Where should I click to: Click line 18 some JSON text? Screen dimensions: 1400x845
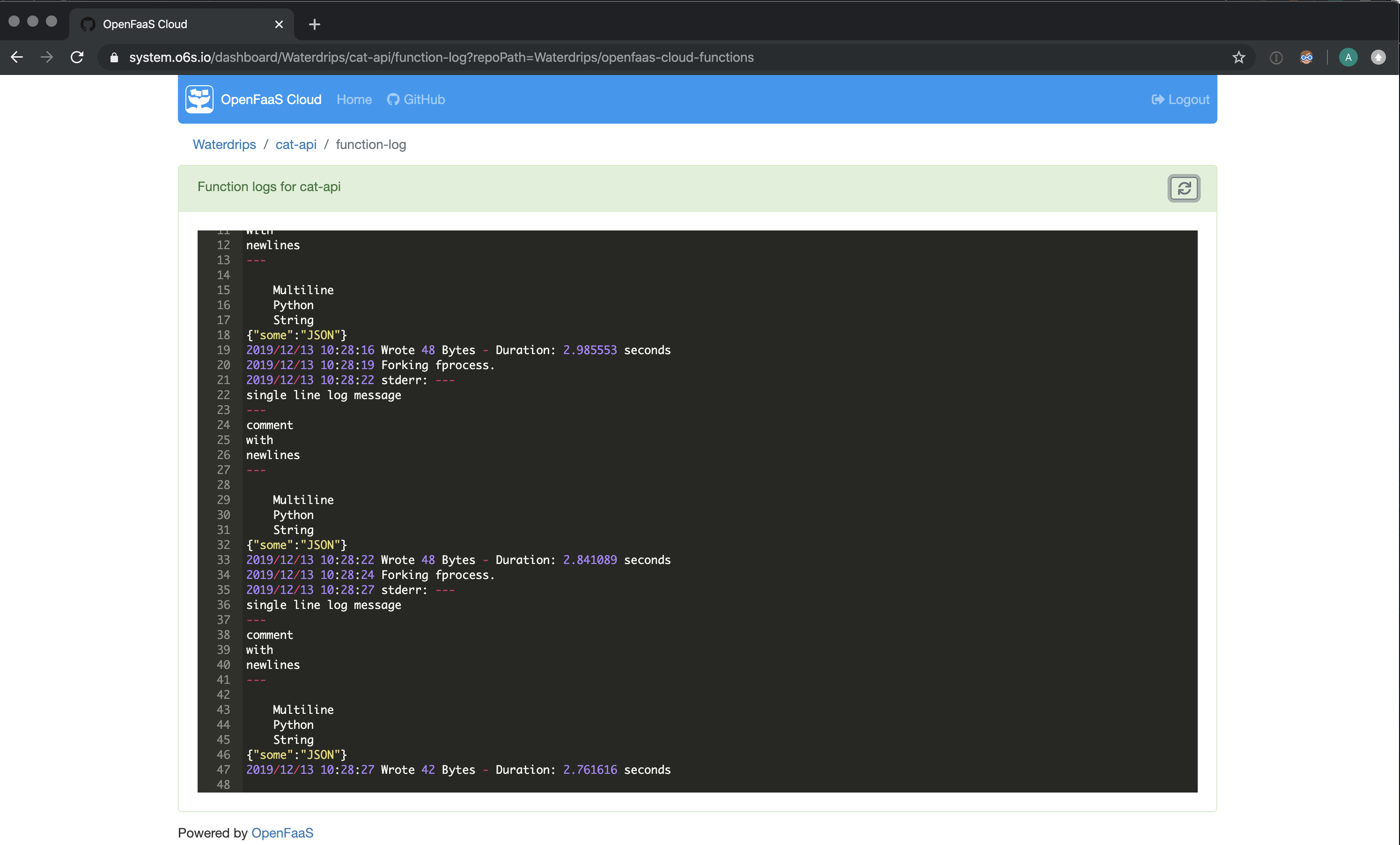pyautogui.click(x=296, y=335)
